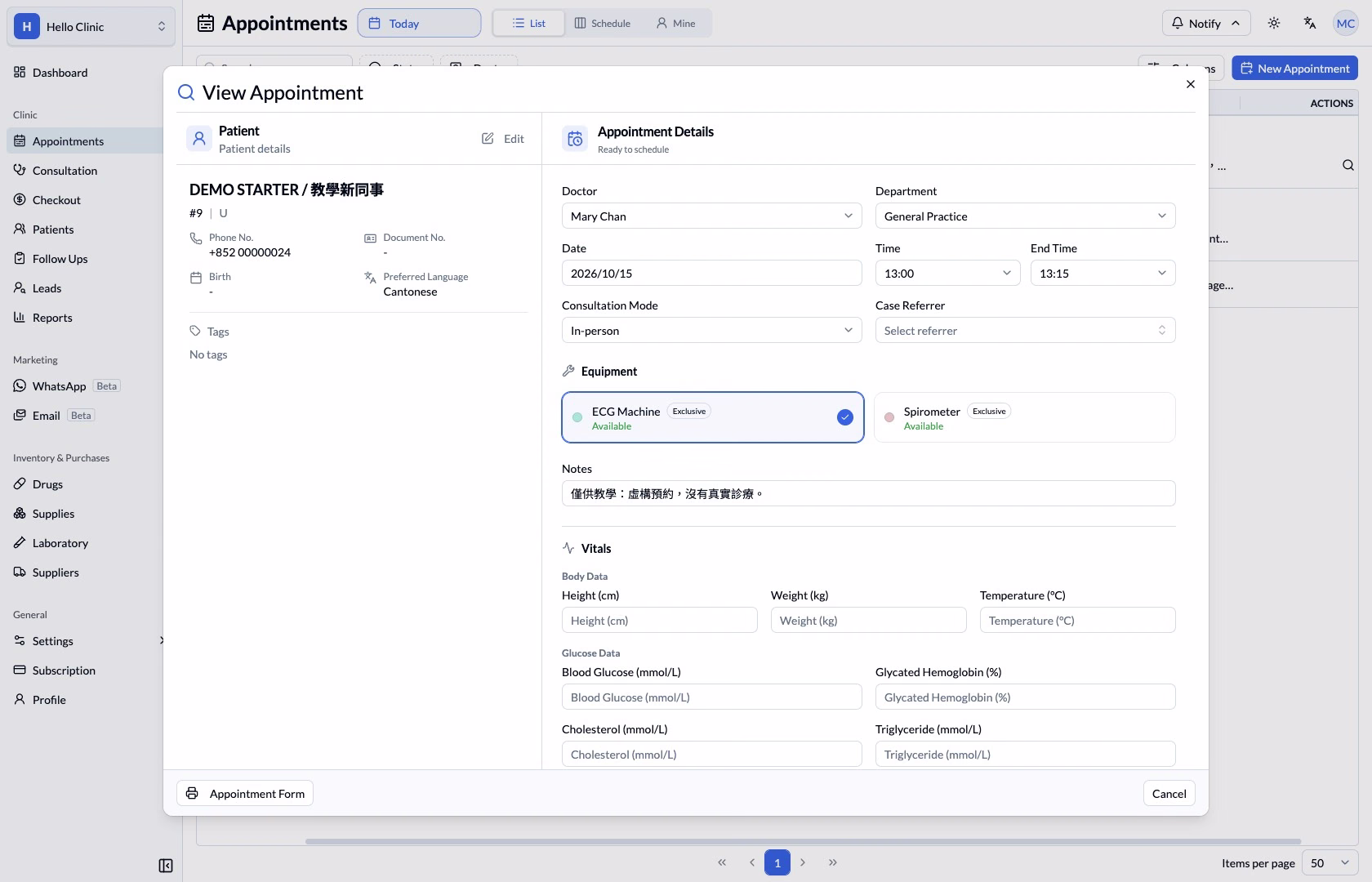Open the Department dropdown showing General Practice
The width and height of the screenshot is (1372, 882).
click(x=1025, y=216)
